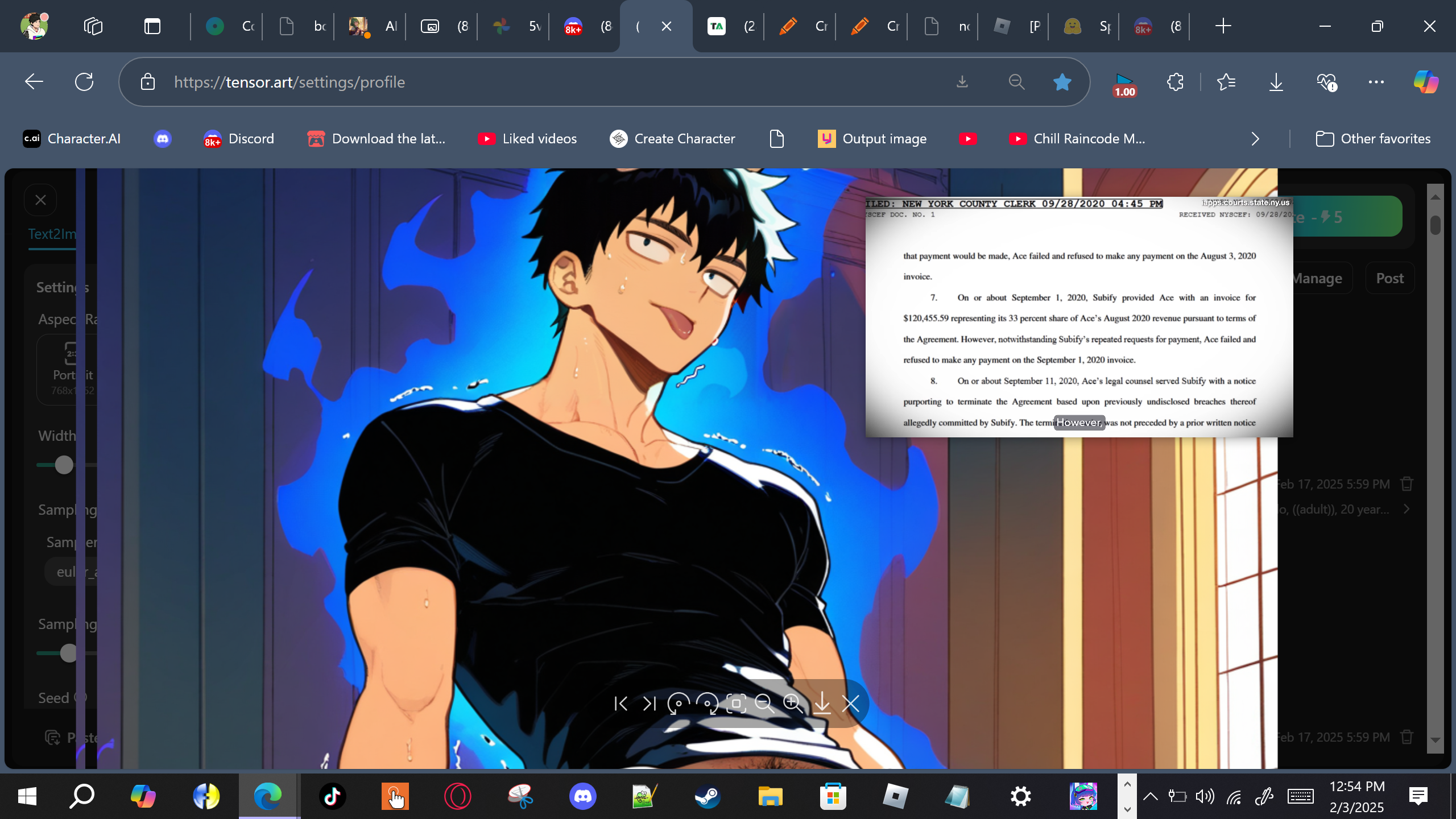The height and width of the screenshot is (819, 1456).
Task: Install app icon in address bar
Action: point(962,82)
